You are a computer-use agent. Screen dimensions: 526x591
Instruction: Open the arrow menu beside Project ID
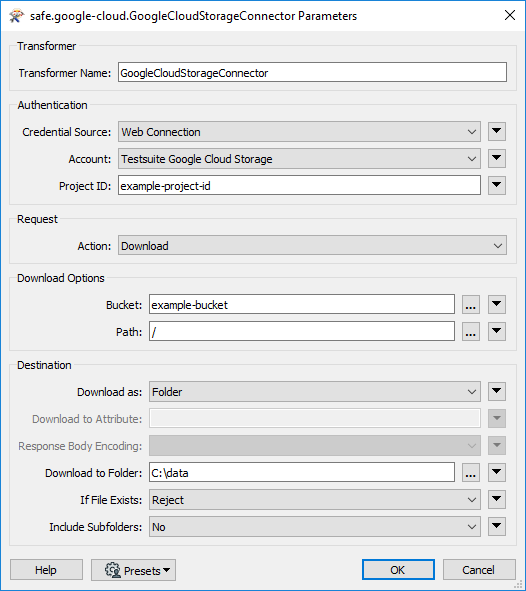pyautogui.click(x=497, y=185)
